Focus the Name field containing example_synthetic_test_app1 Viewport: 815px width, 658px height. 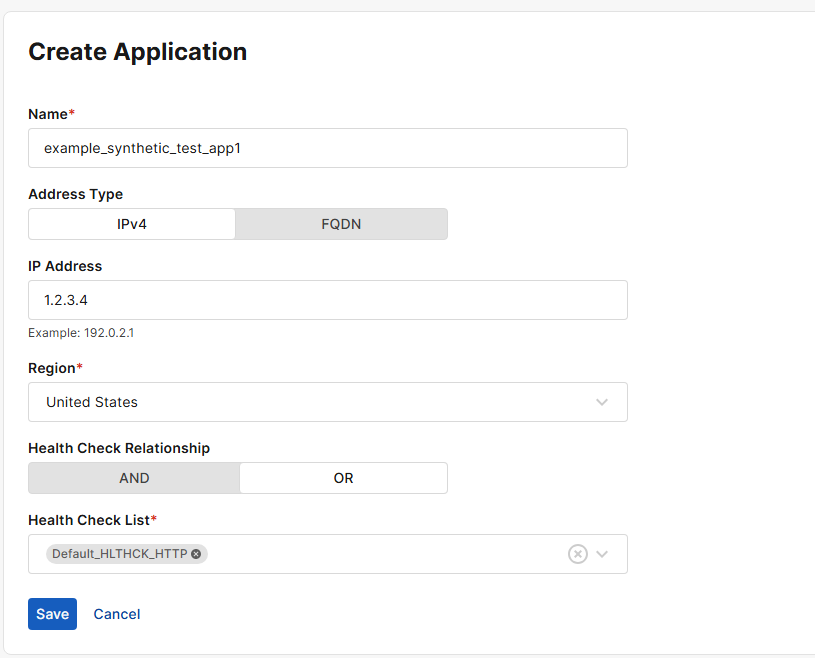click(x=327, y=148)
